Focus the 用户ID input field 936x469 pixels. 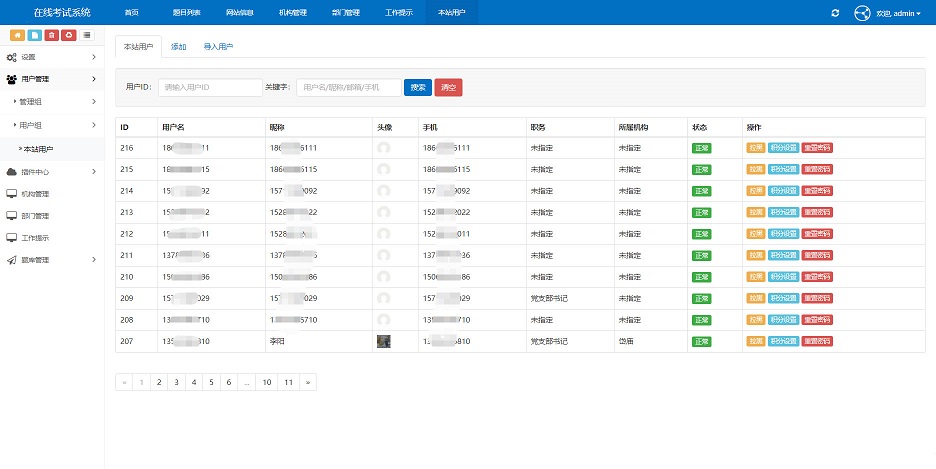210,87
